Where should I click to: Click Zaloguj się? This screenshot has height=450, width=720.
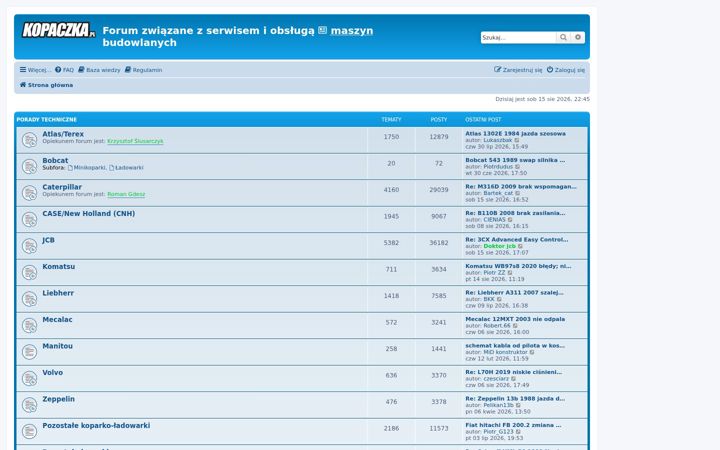pyautogui.click(x=566, y=70)
